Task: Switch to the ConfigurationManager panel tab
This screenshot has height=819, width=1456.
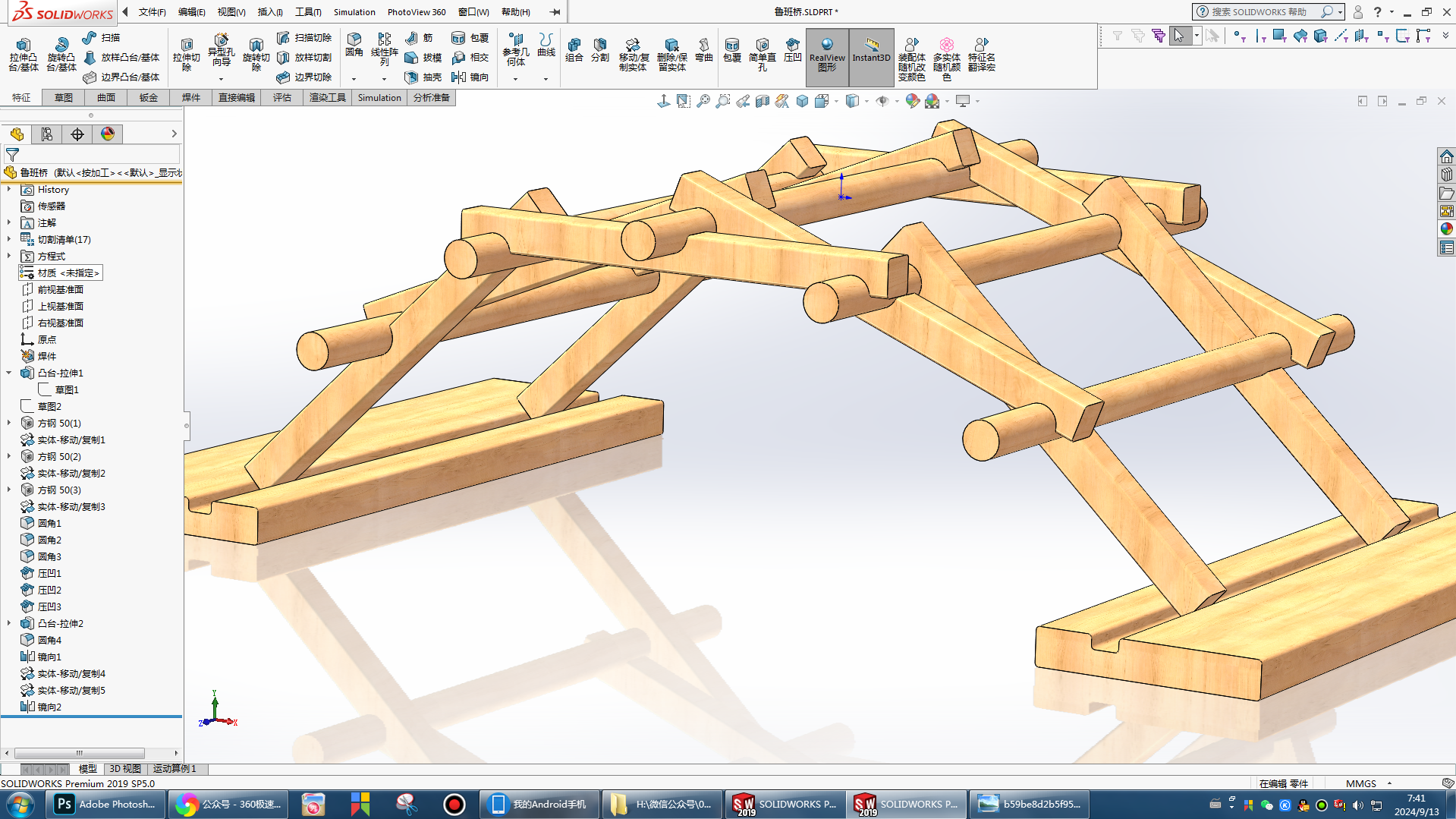Action: [77, 134]
